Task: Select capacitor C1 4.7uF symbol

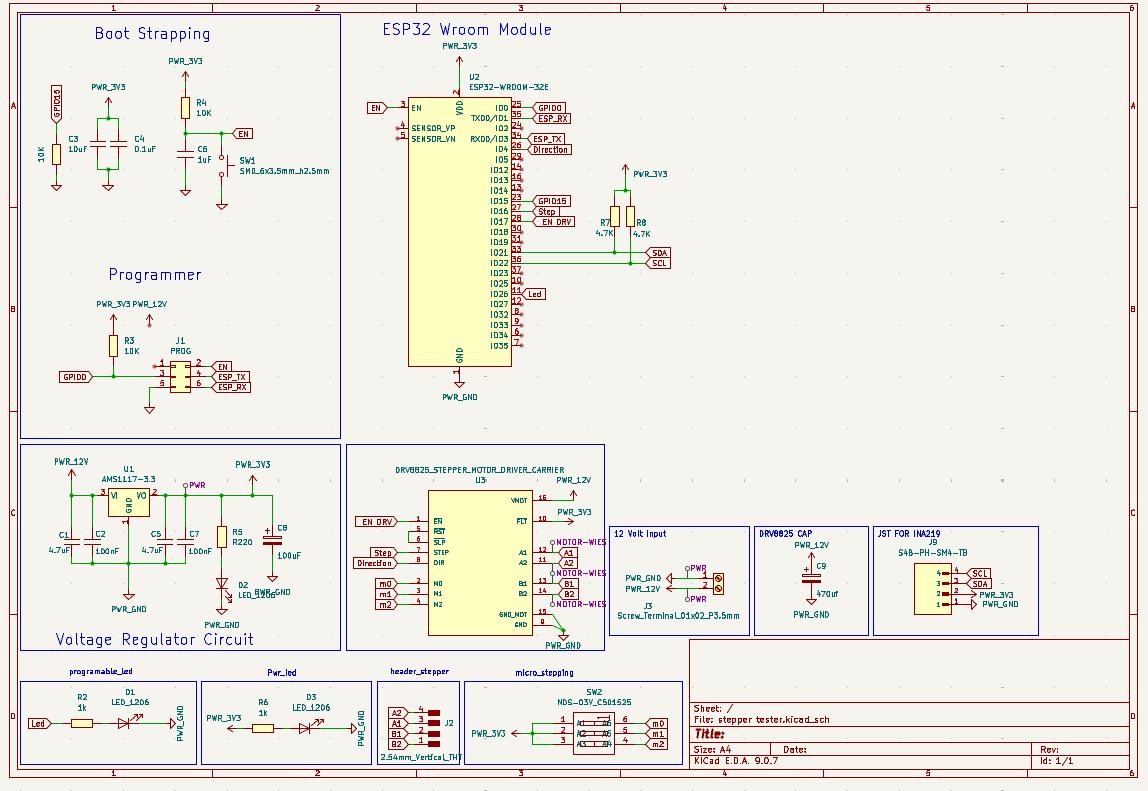Action: tap(72, 541)
